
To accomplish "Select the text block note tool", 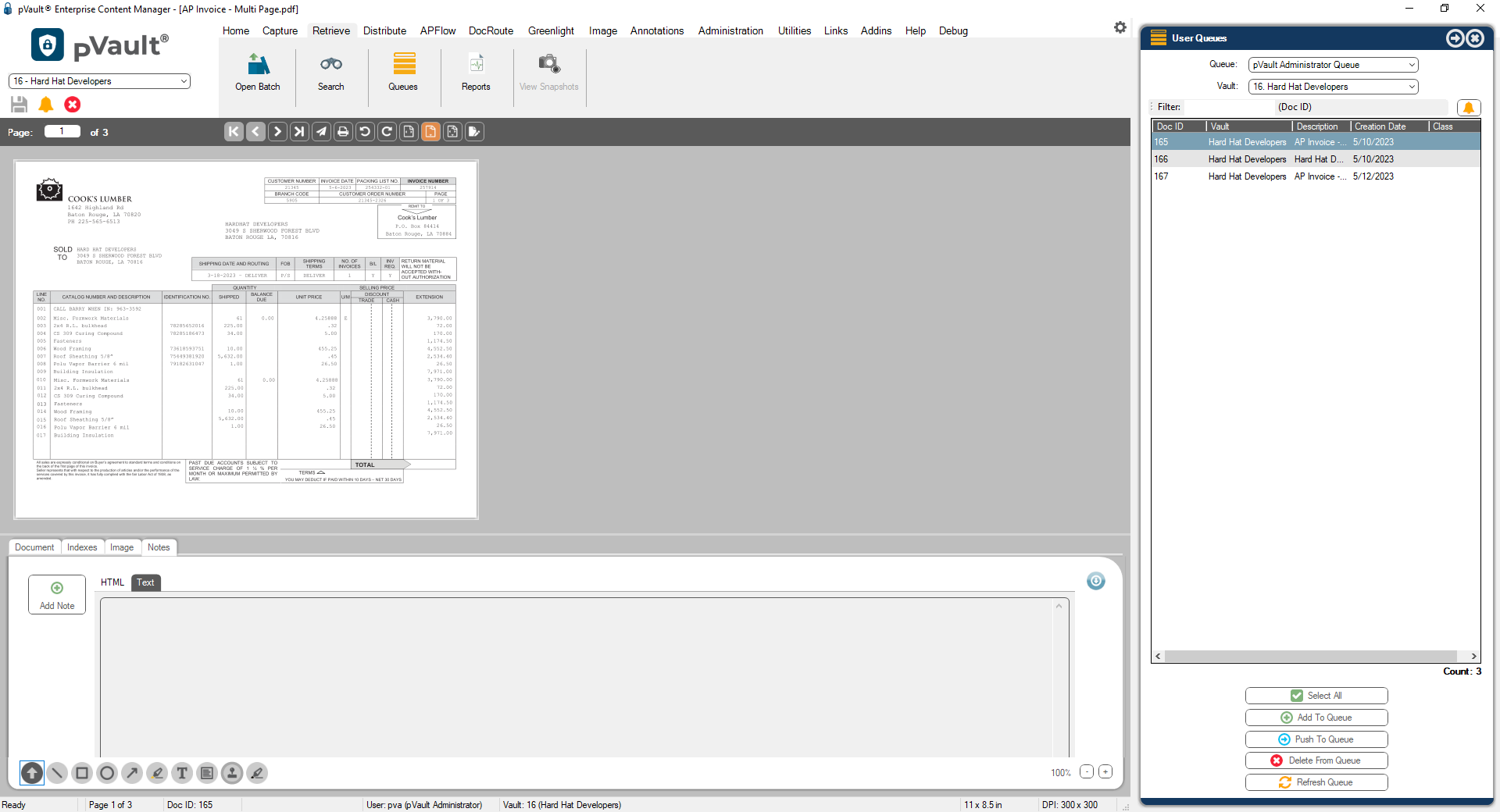I will [207, 773].
